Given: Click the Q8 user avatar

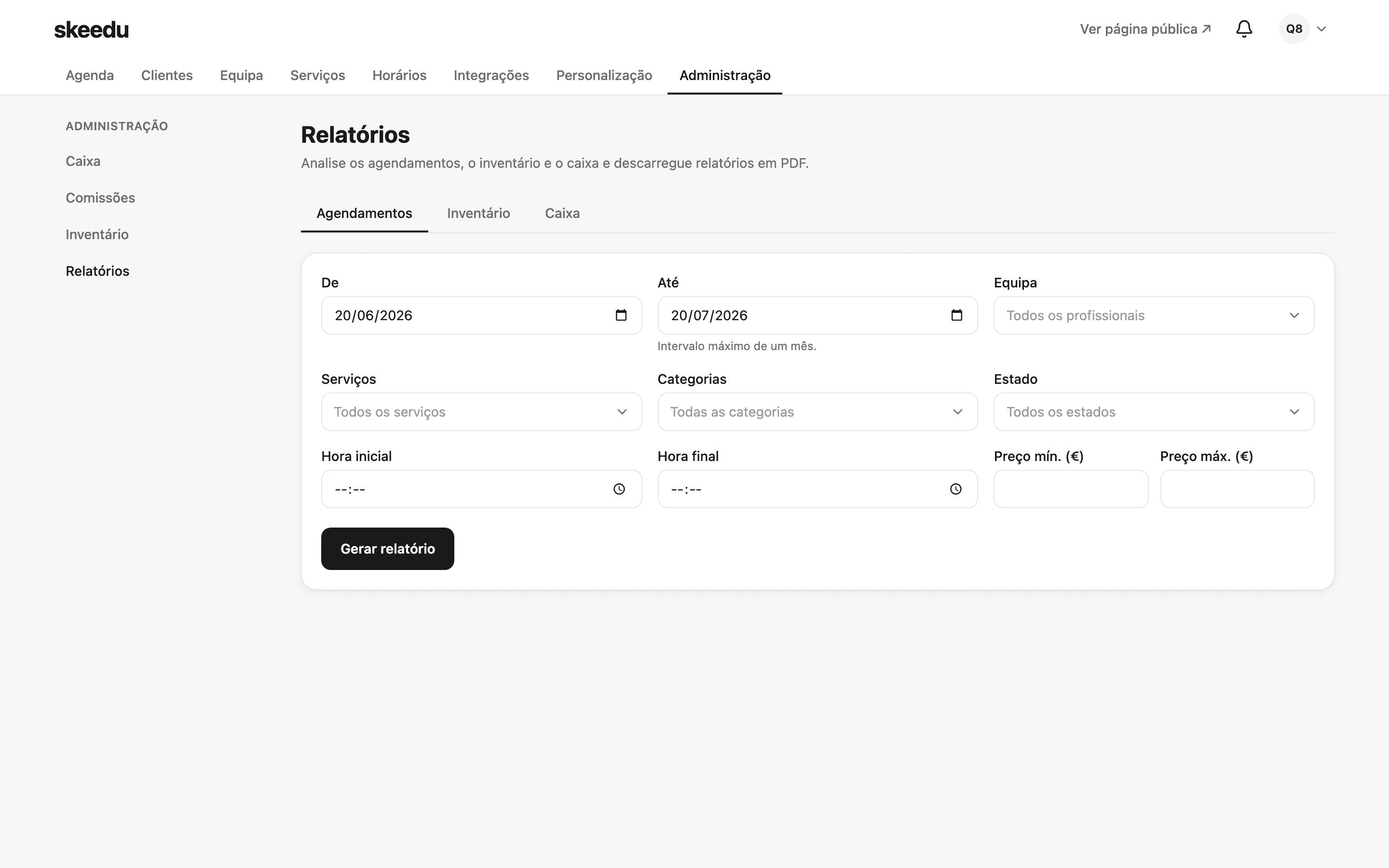Looking at the screenshot, I should pyautogui.click(x=1294, y=29).
